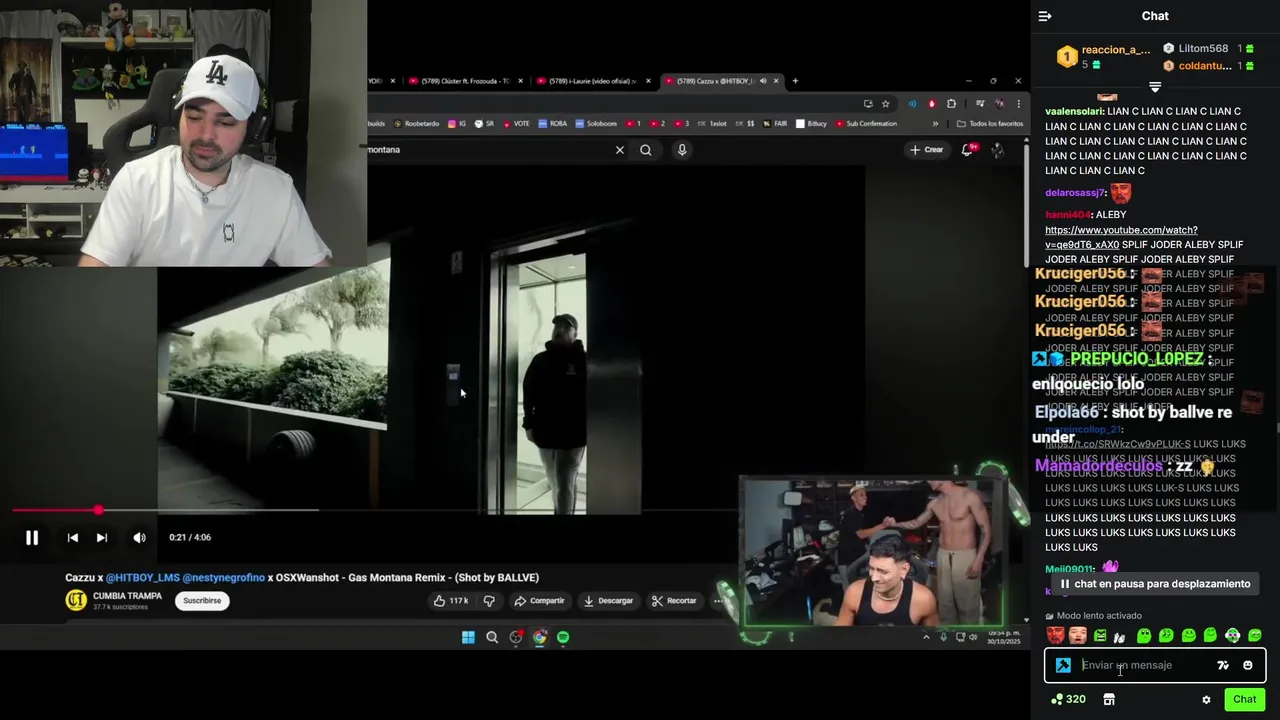Open the @HITBOY_LMS link in the title

click(141, 577)
